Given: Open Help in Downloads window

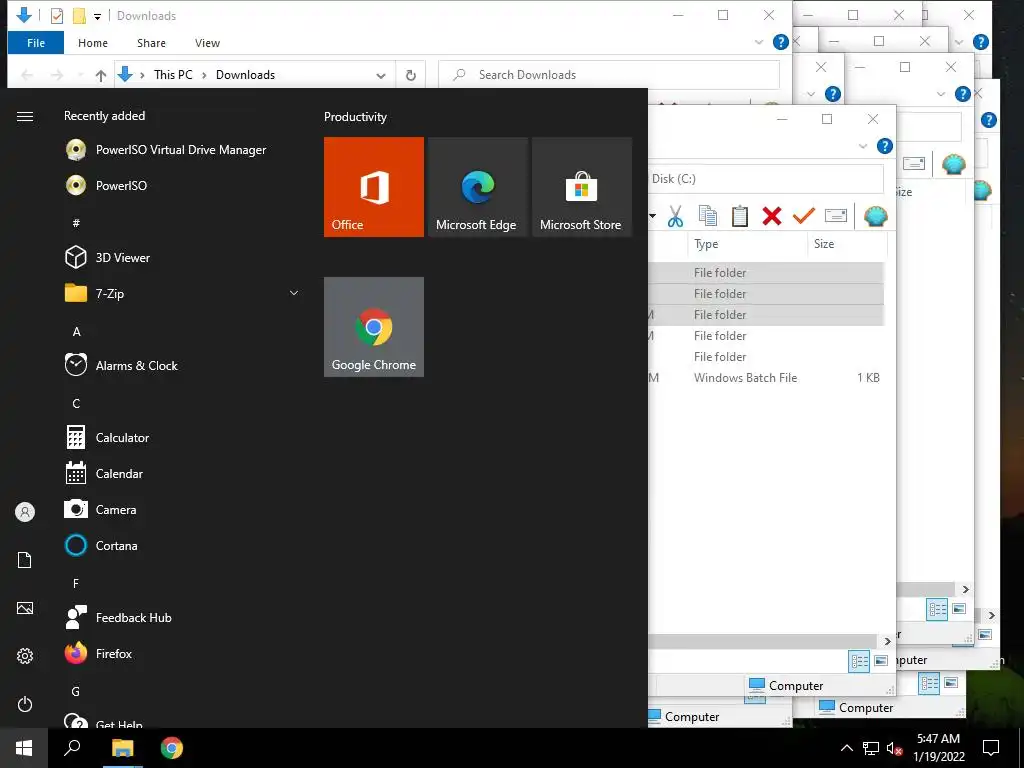Looking at the screenshot, I should click(780, 42).
